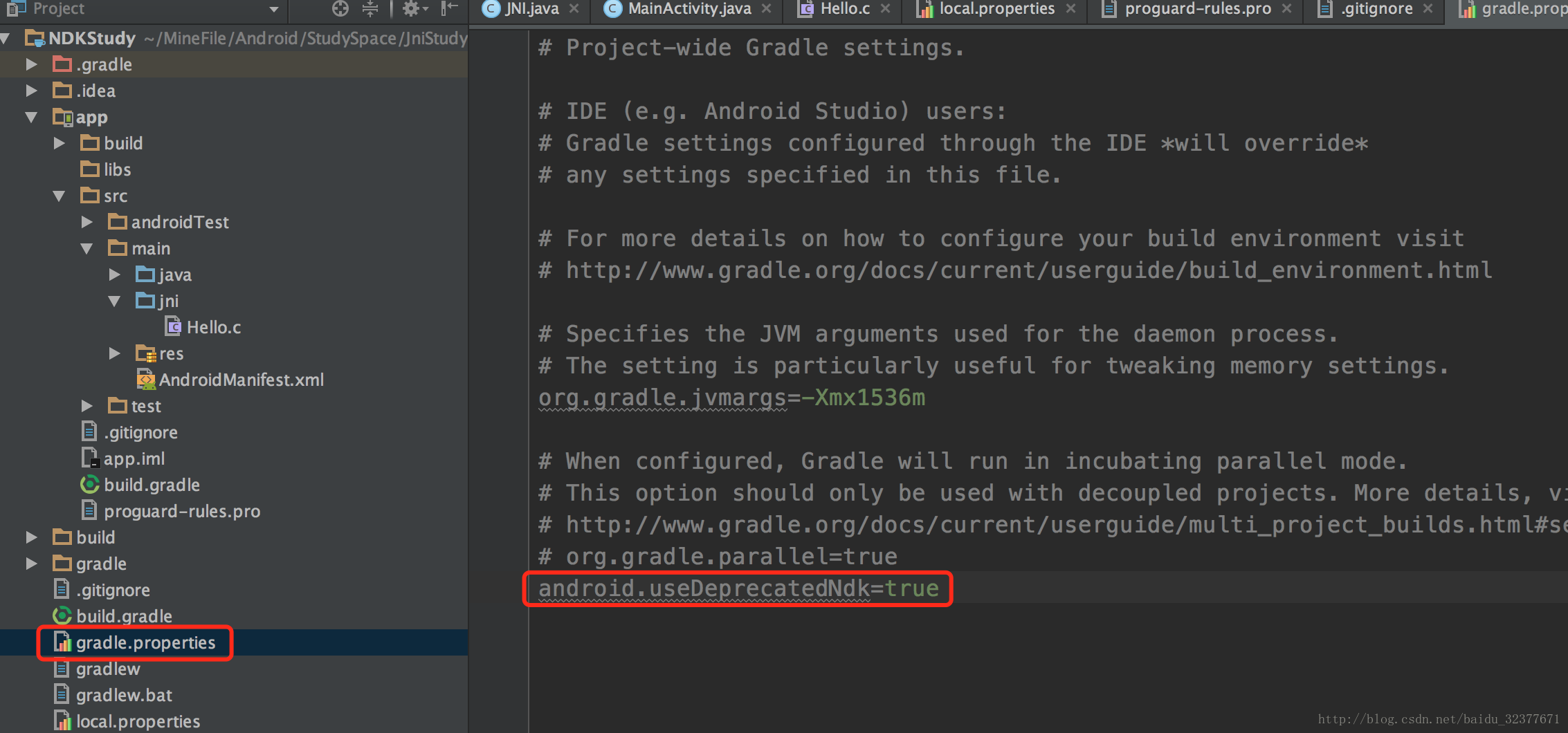Viewport: 1568px width, 733px height.
Task: Open the Project panel settings gear
Action: click(x=411, y=8)
